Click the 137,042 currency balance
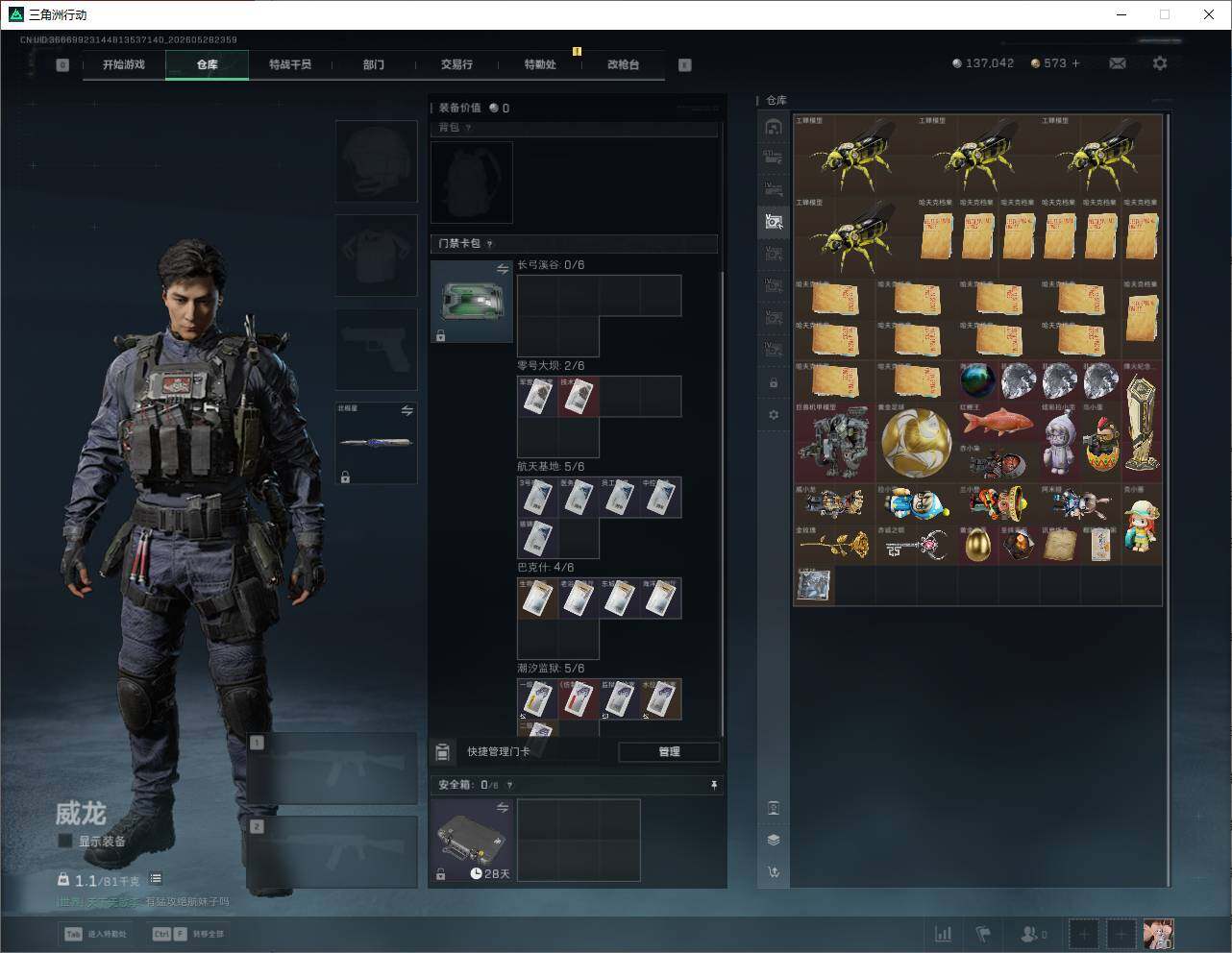The image size is (1232, 953). coord(983,63)
